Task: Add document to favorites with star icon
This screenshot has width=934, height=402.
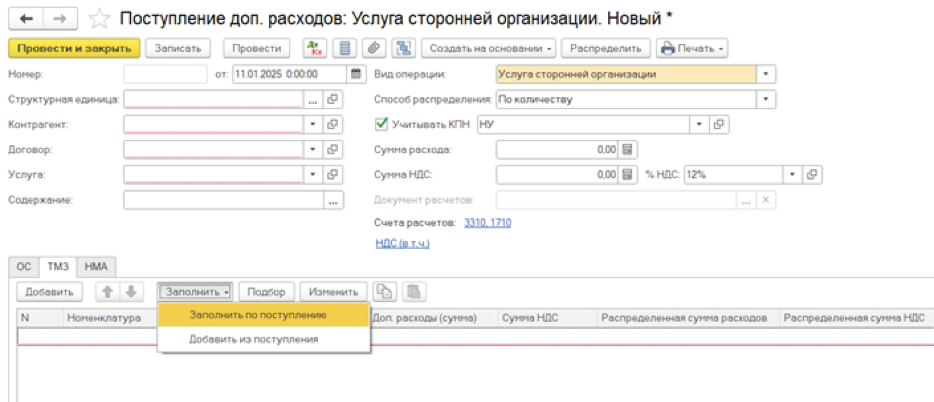Action: [99, 17]
